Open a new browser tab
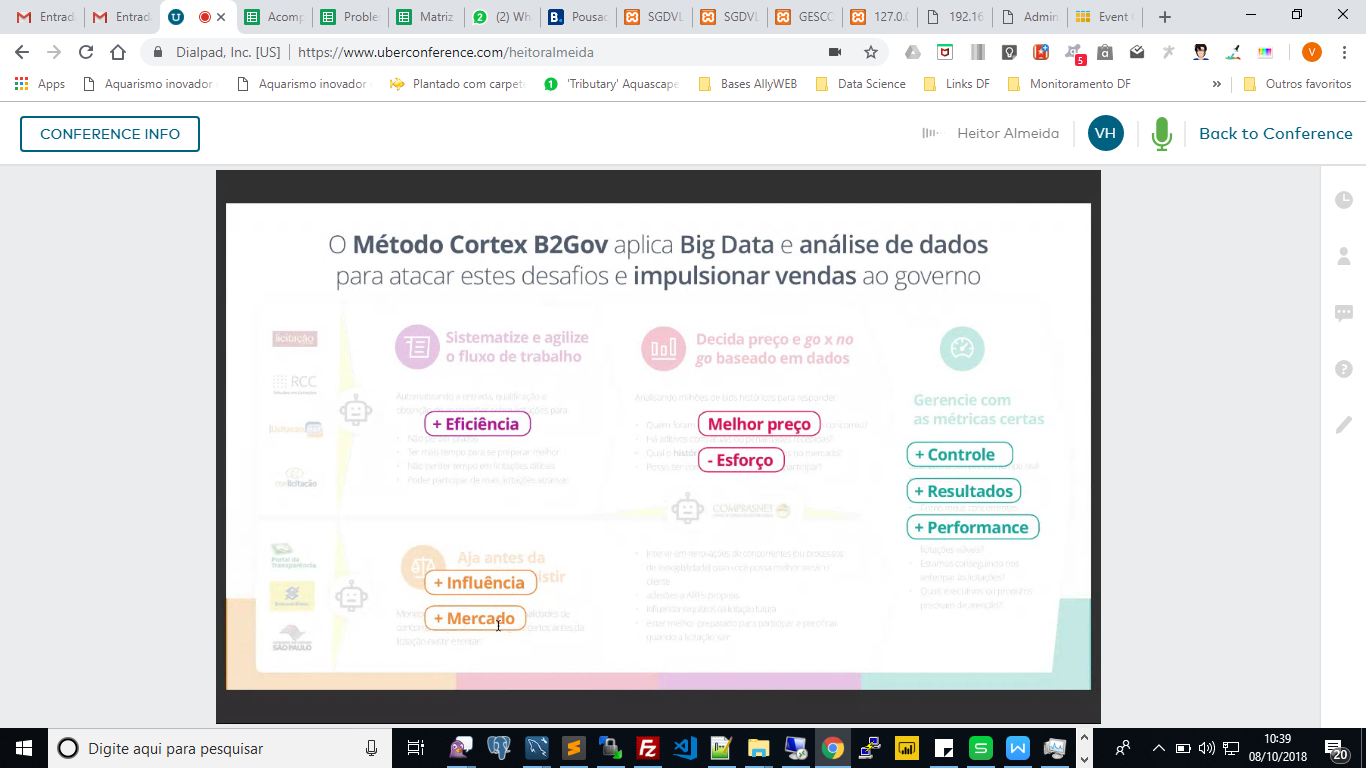The width and height of the screenshot is (1366, 768). (1164, 17)
